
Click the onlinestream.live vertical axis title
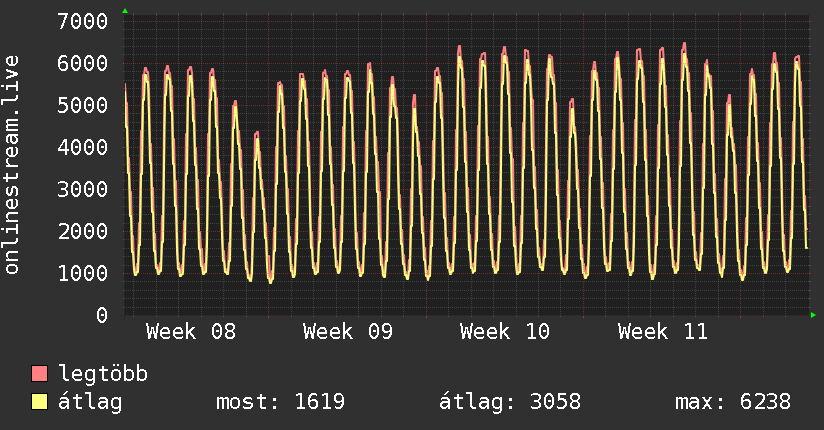12,167
